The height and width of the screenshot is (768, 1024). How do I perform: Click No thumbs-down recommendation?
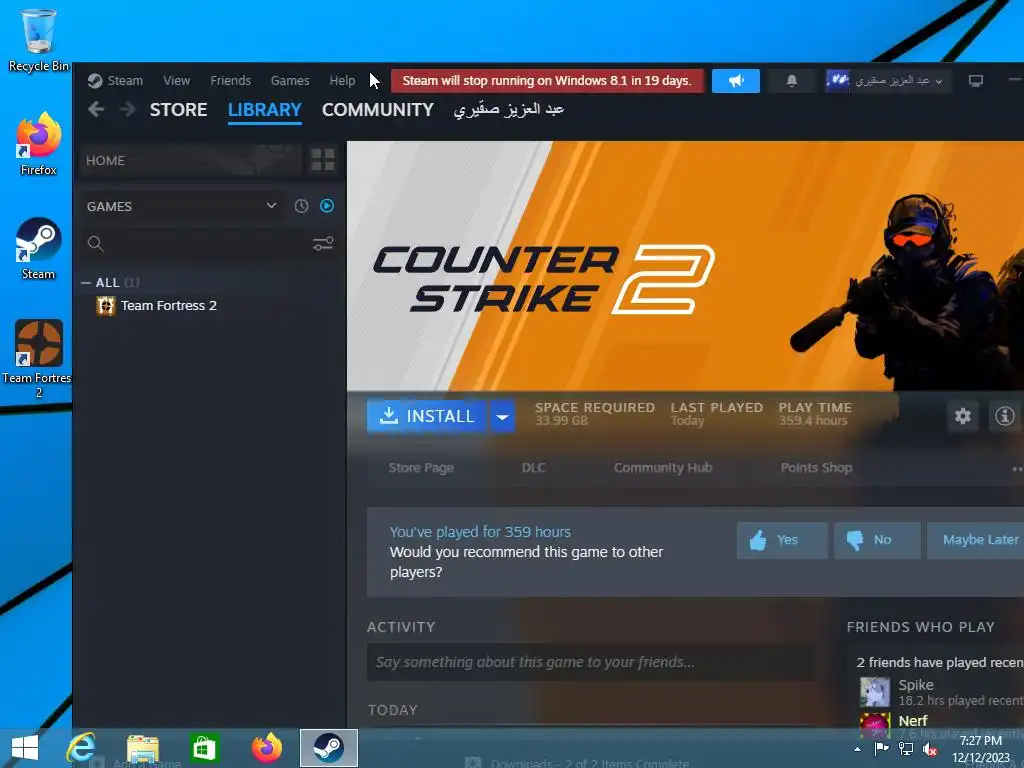(x=877, y=540)
